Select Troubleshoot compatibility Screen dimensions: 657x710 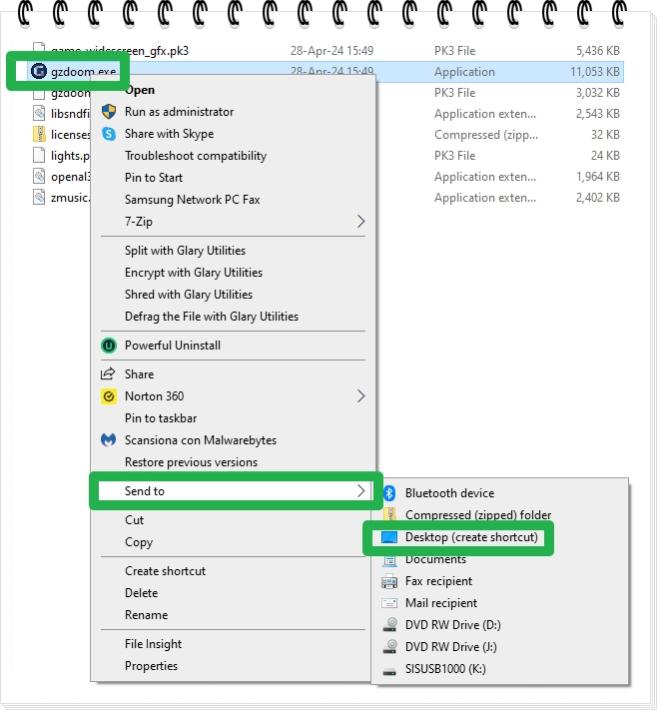pos(195,156)
